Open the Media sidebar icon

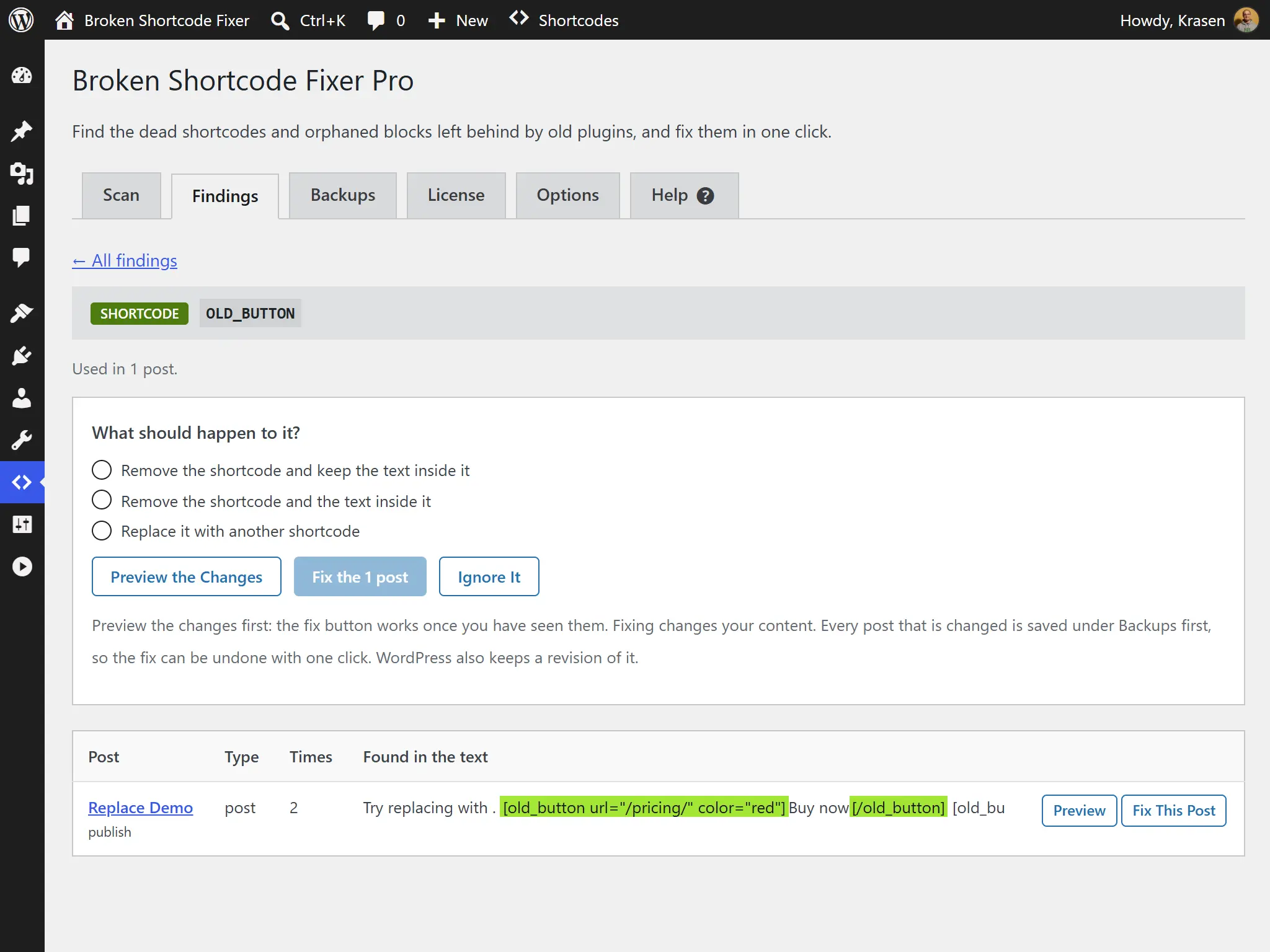coord(22,174)
